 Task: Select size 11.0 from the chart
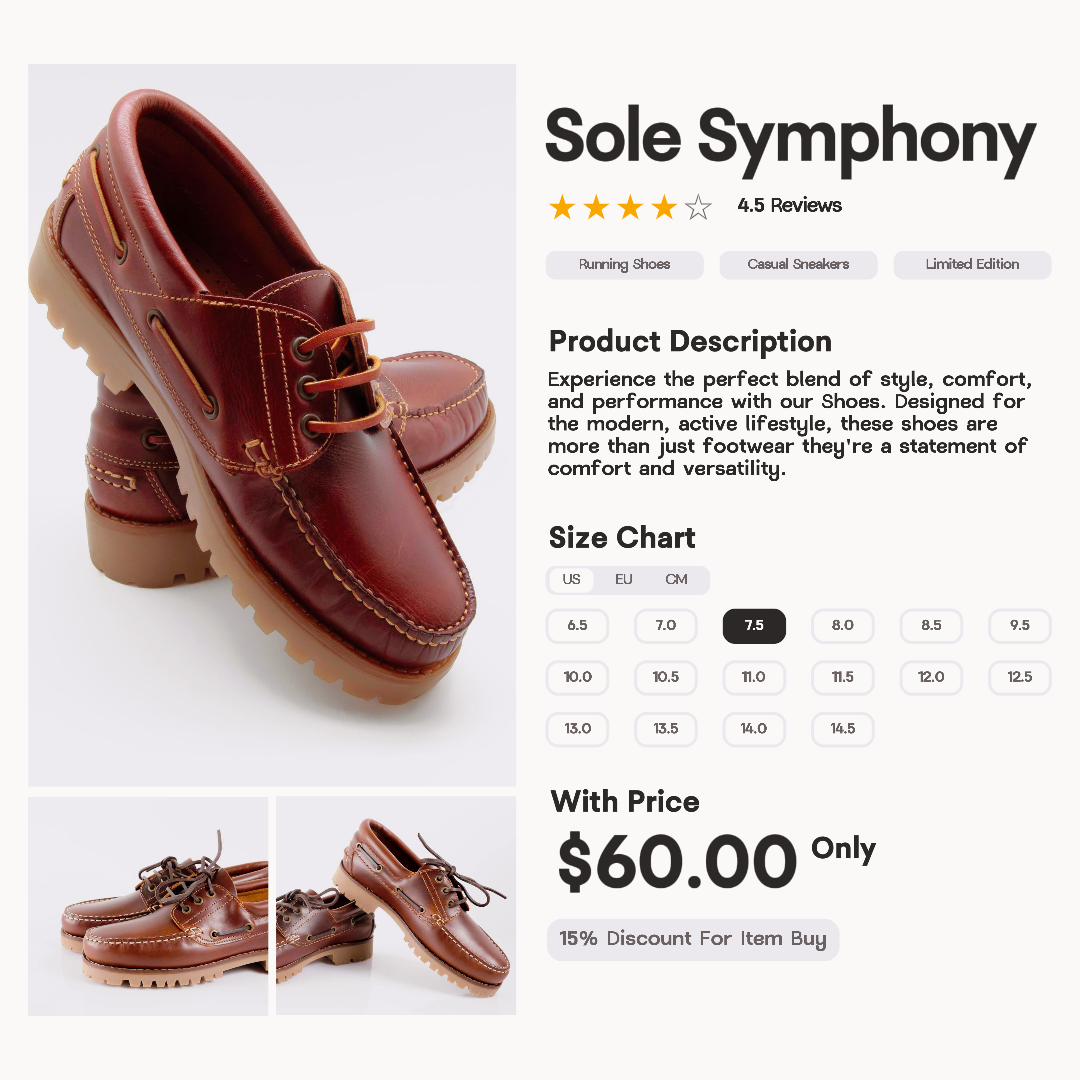[754, 678]
